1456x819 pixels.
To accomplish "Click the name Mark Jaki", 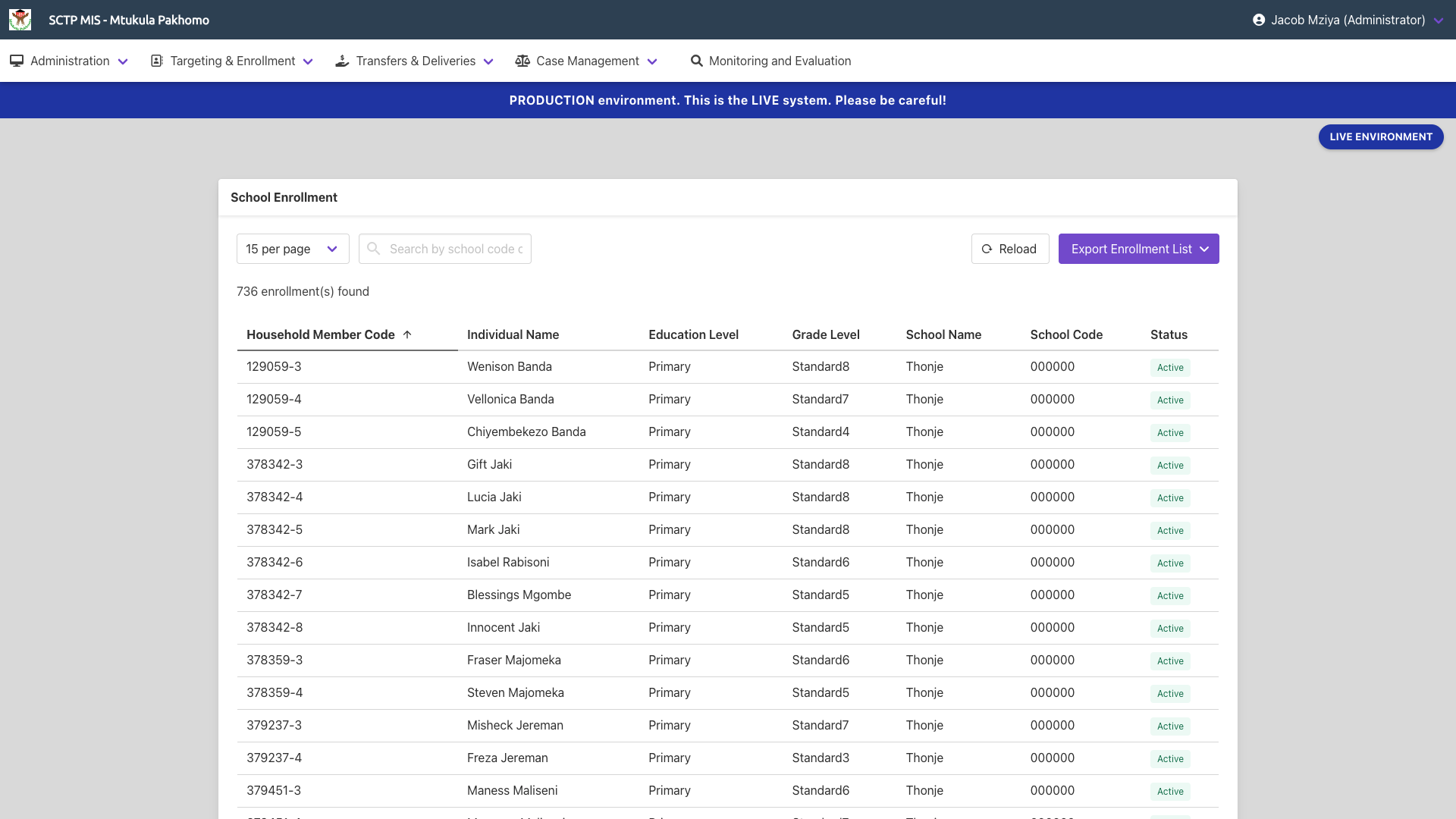I will pyautogui.click(x=493, y=529).
